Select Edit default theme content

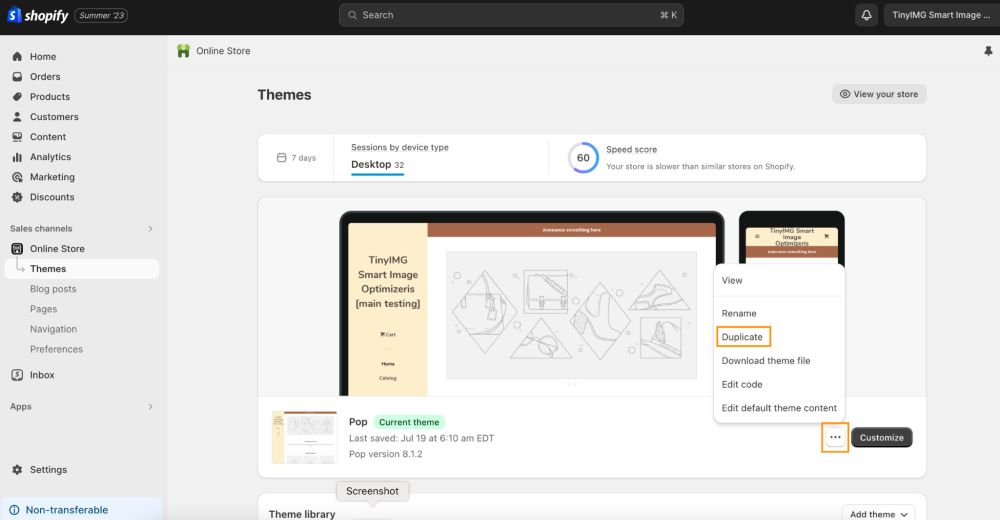779,408
